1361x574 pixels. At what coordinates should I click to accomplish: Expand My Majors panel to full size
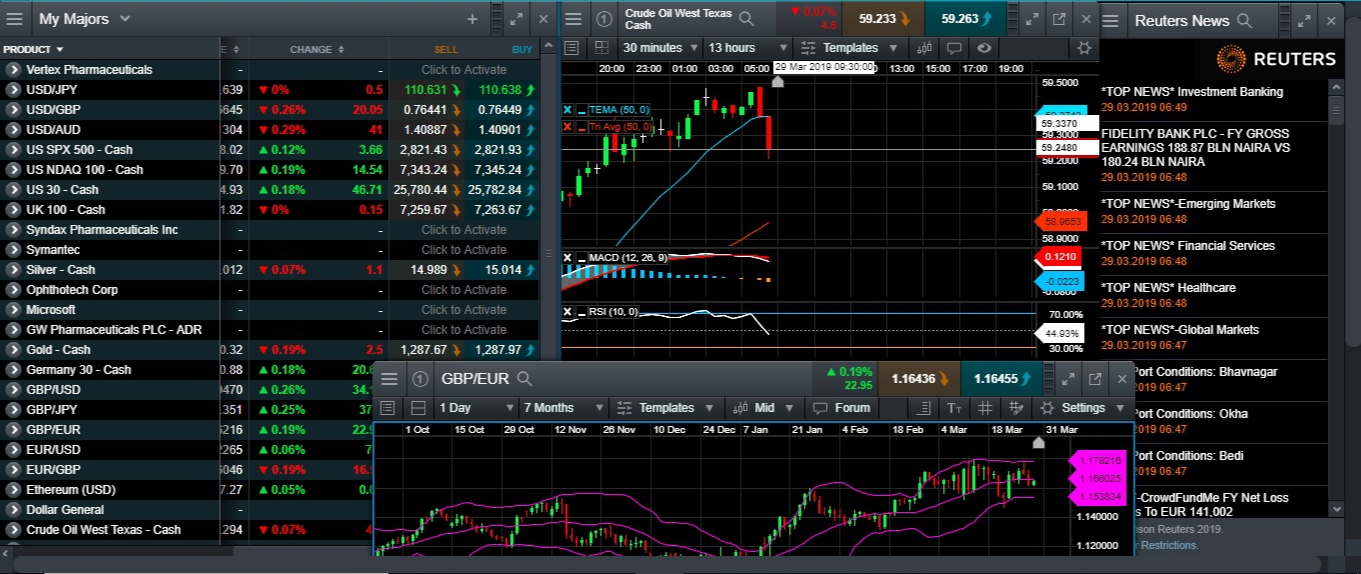click(516, 19)
